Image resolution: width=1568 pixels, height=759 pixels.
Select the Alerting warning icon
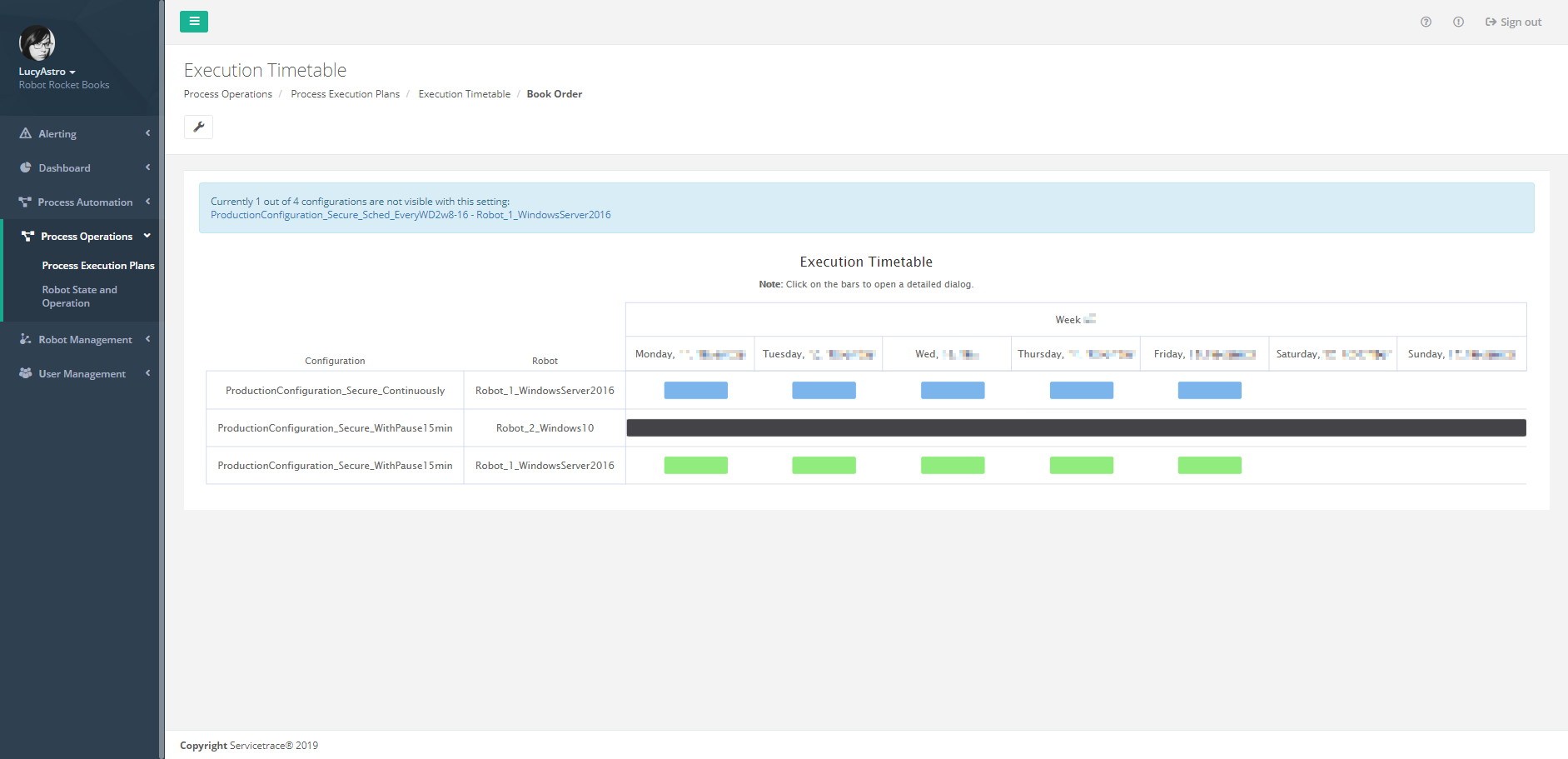25,133
